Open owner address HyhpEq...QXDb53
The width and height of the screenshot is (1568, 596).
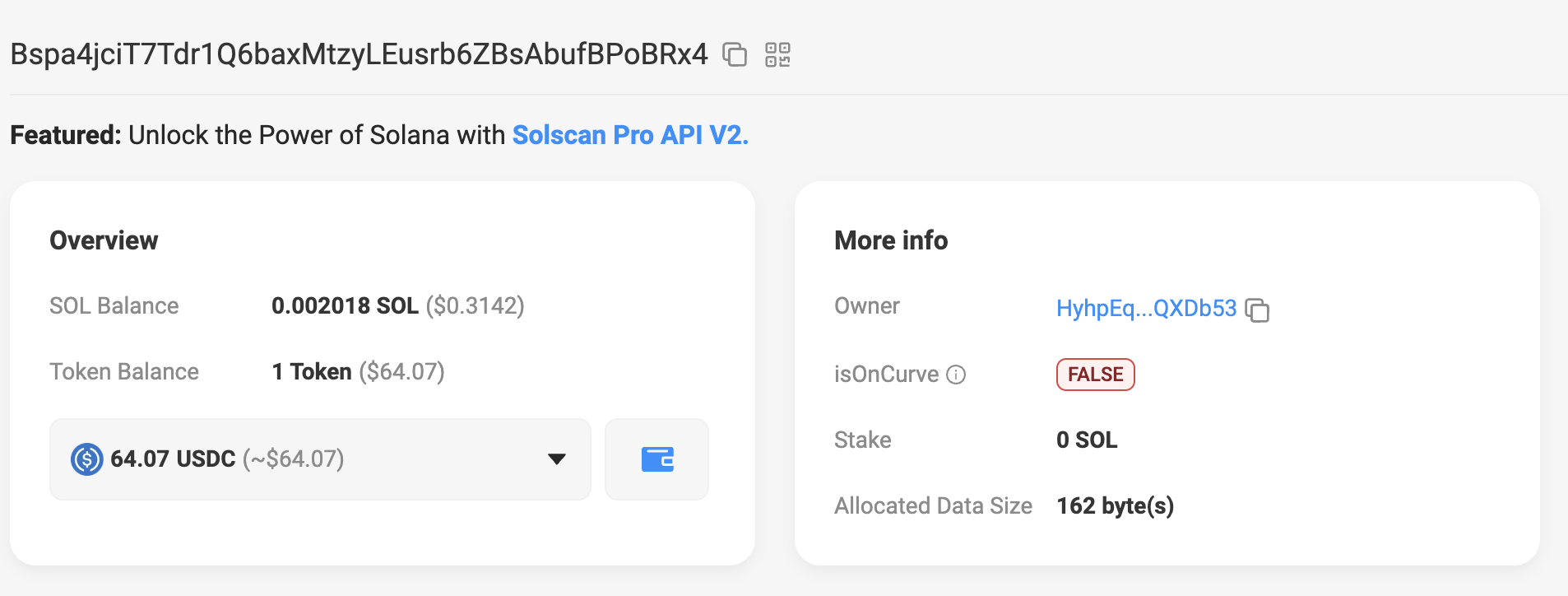click(x=1146, y=309)
